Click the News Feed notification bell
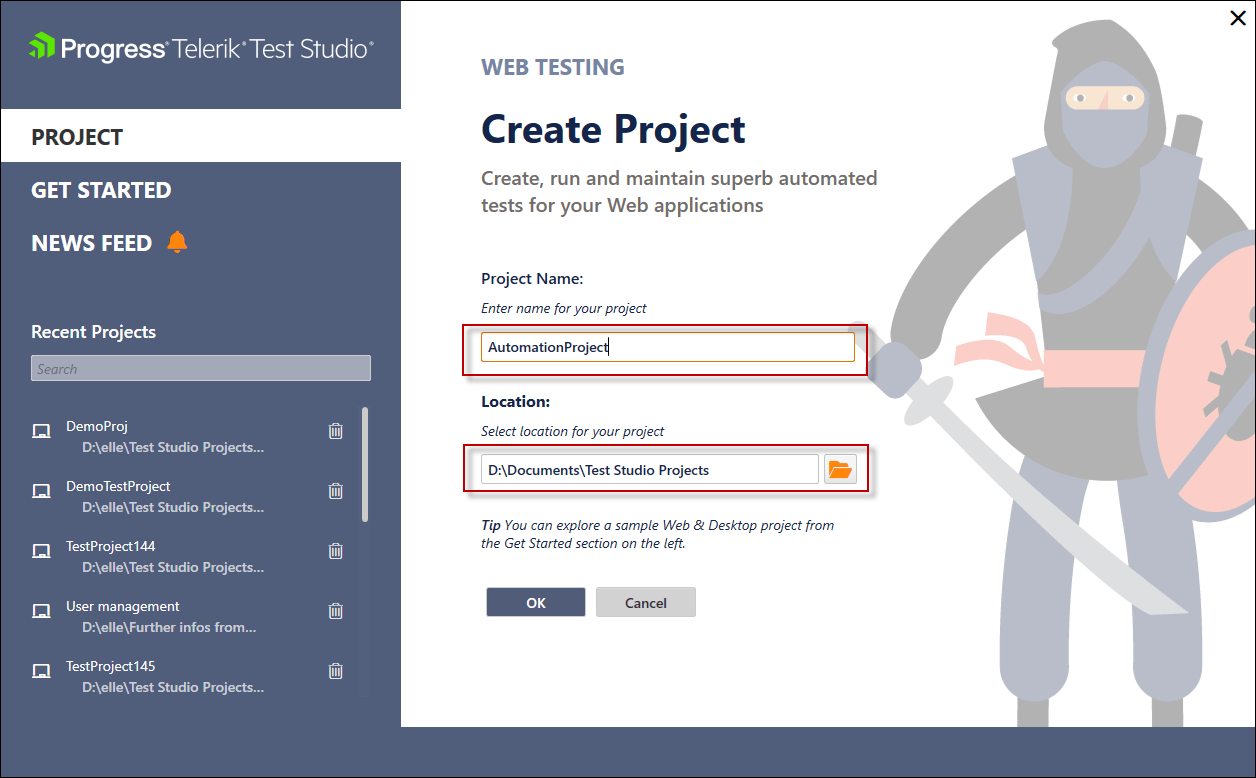 (177, 242)
